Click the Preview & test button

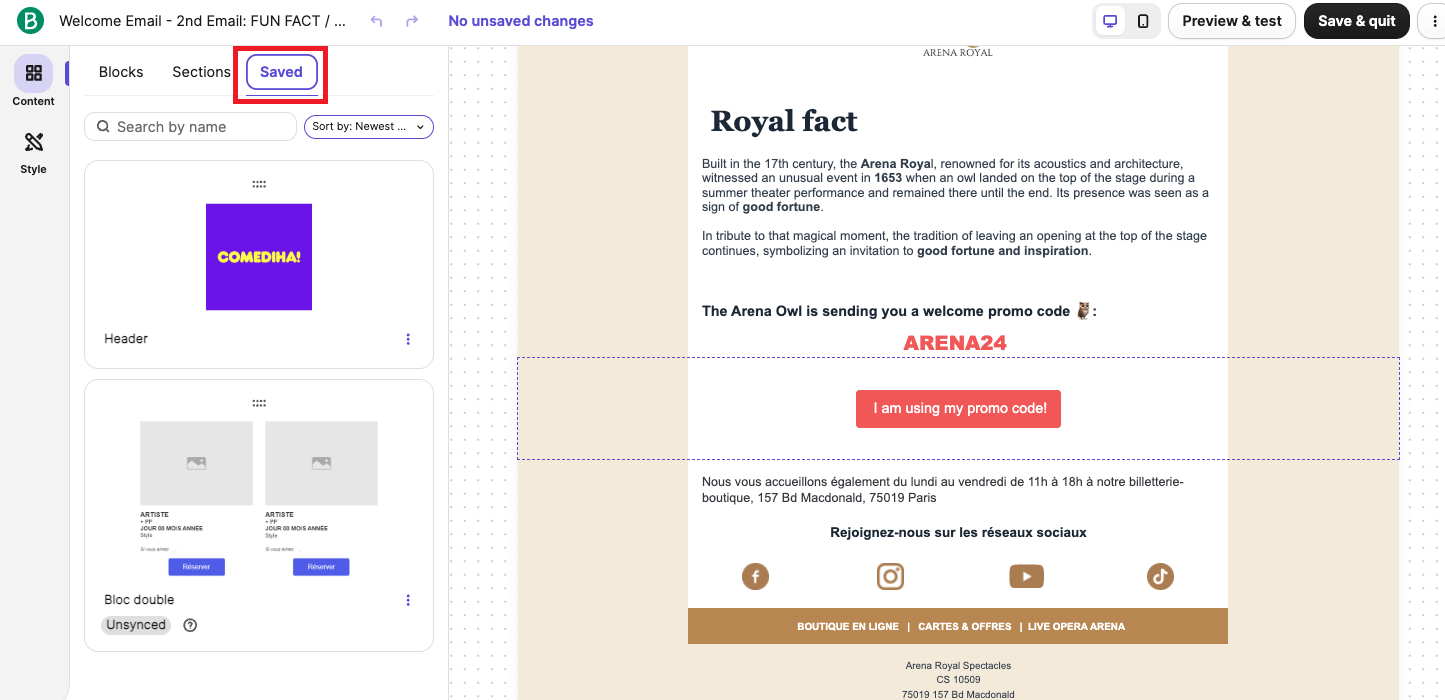click(x=1231, y=21)
